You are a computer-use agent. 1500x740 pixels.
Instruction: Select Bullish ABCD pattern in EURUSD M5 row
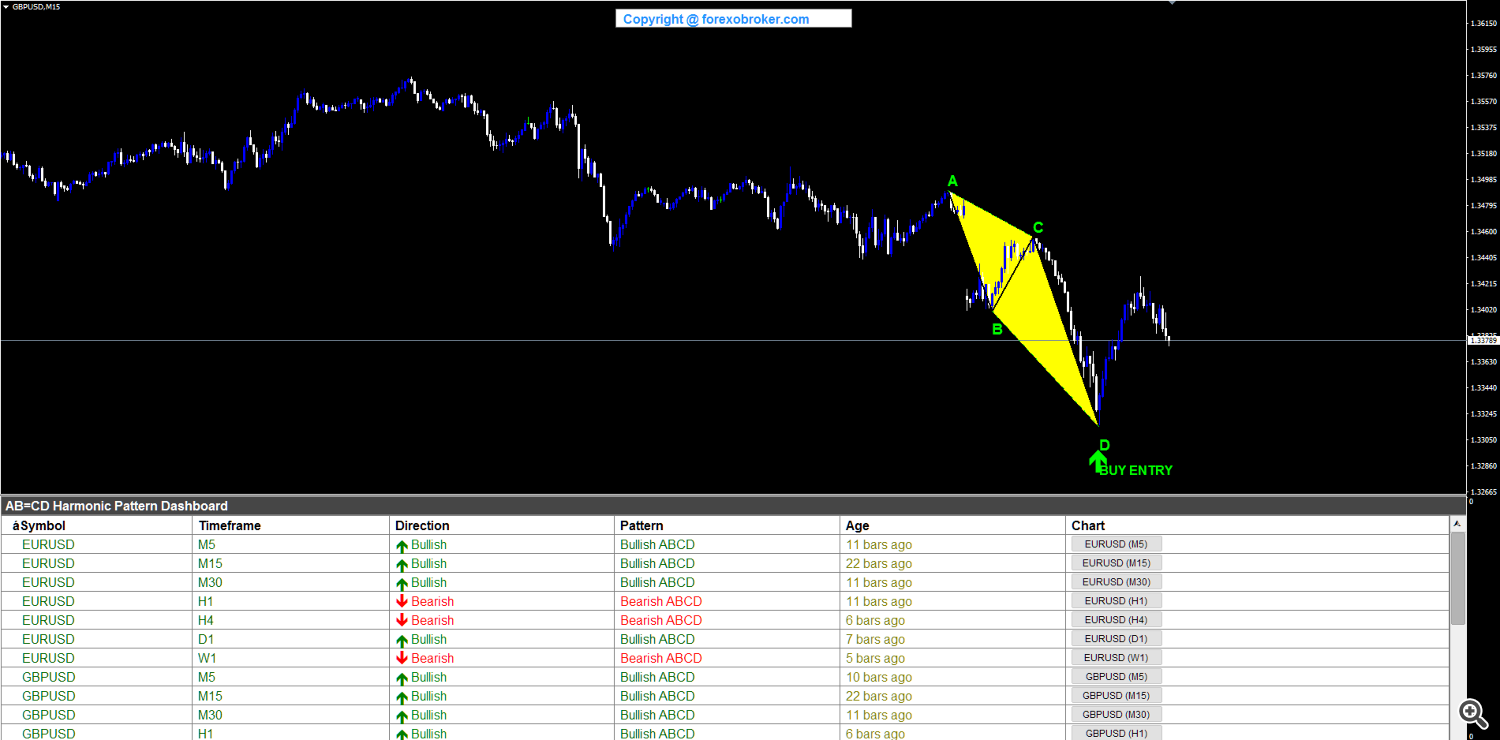(x=657, y=545)
